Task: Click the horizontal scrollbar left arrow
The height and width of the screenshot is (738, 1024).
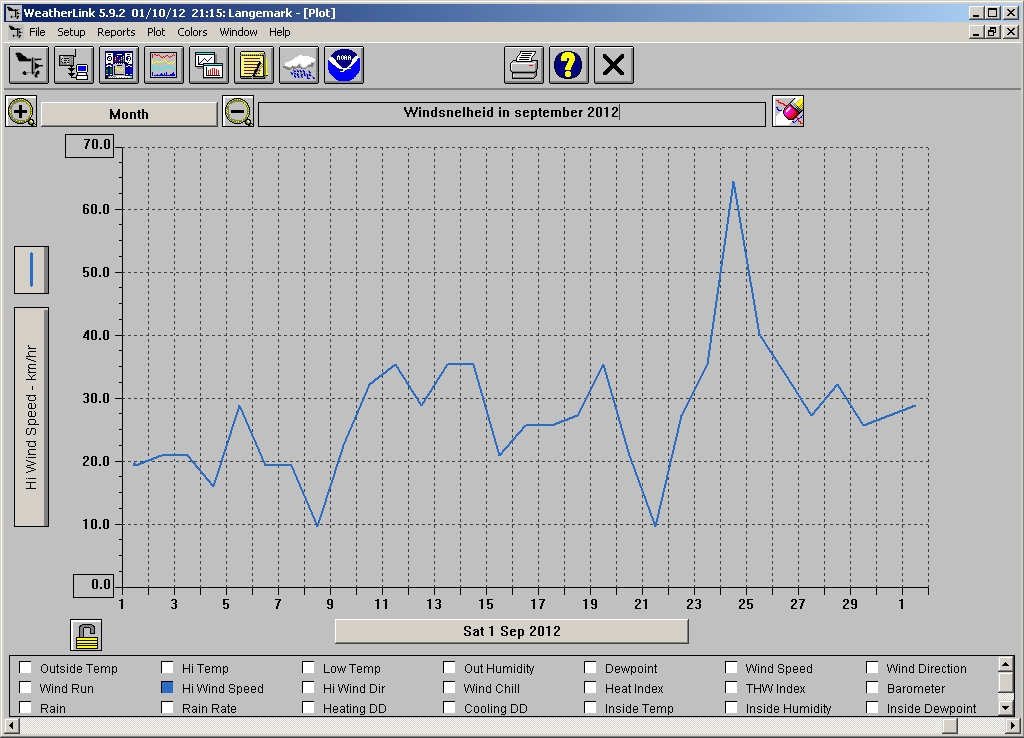Action: tap(10, 726)
